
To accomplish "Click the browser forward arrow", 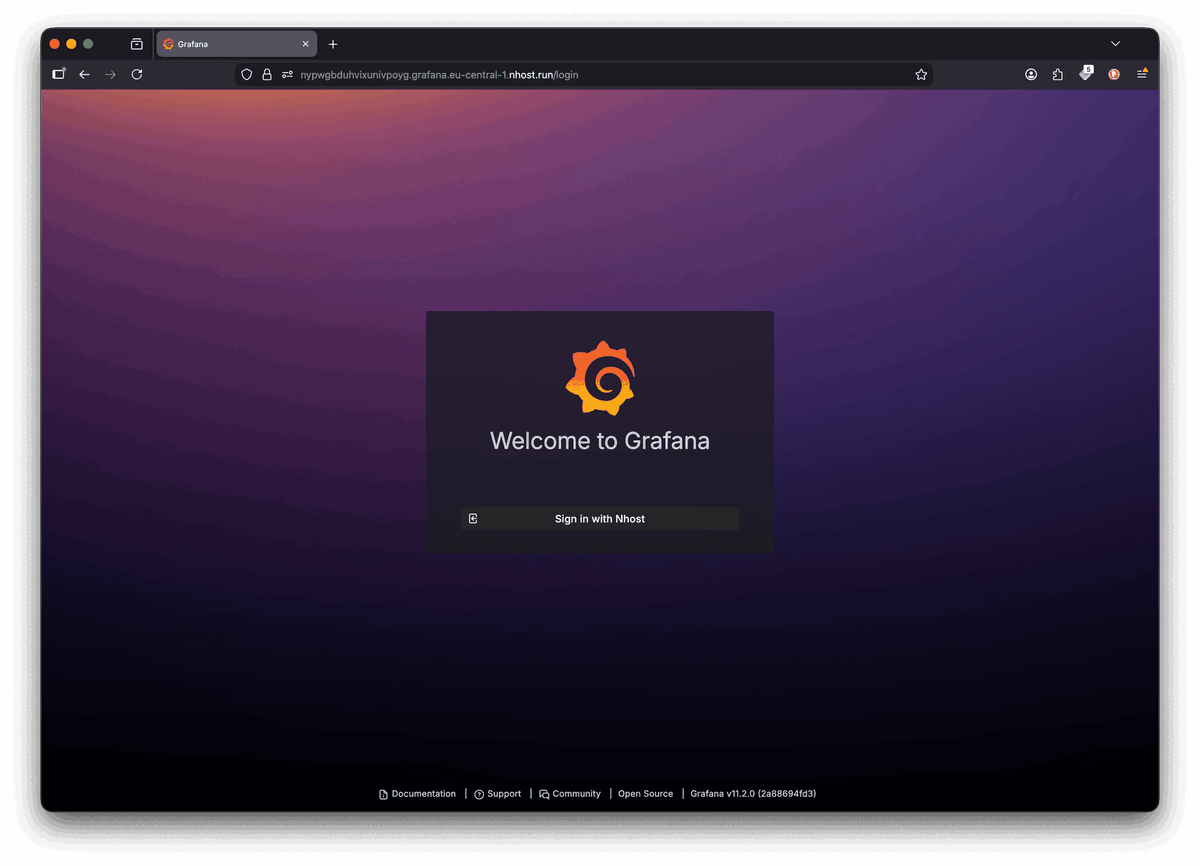I will click(x=111, y=74).
